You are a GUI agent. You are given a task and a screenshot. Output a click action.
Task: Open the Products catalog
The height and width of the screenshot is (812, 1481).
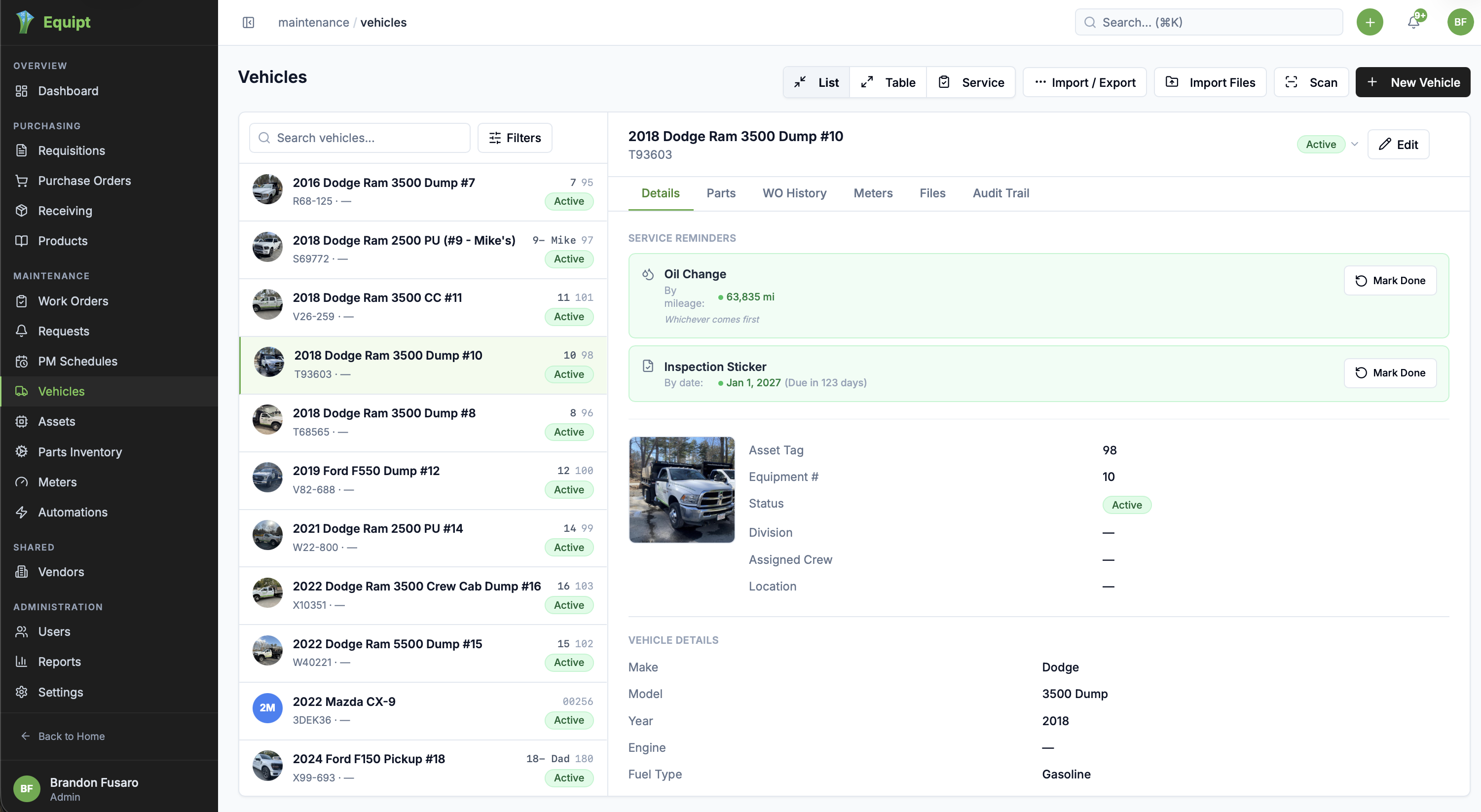click(x=109, y=241)
